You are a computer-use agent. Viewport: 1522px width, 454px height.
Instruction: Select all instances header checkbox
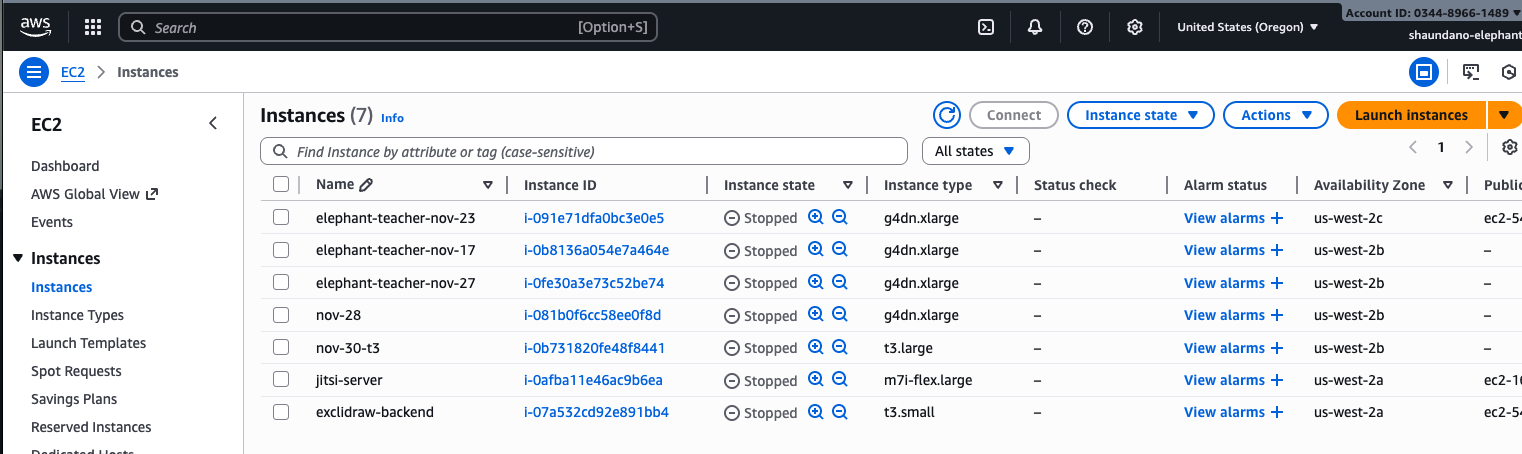281,184
